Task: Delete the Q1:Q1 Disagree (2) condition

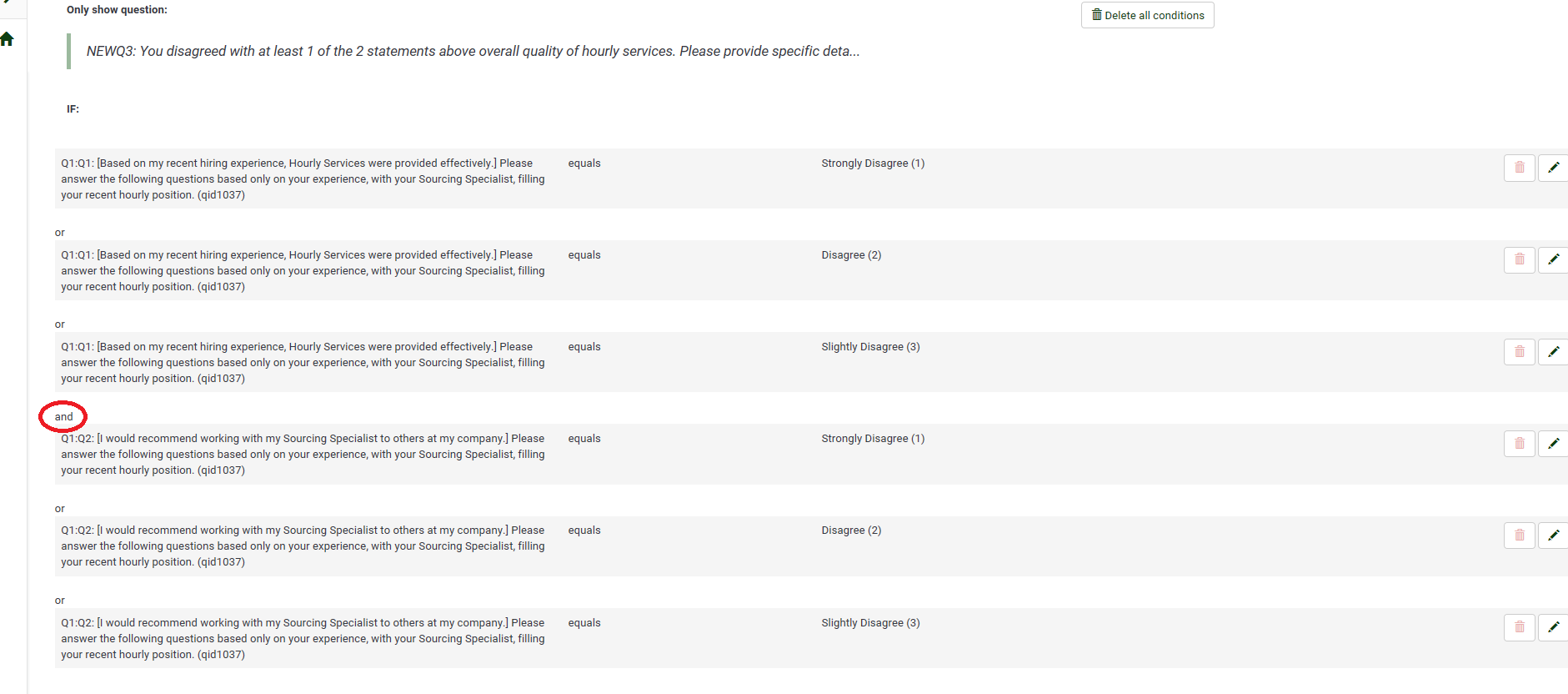Action: (x=1520, y=259)
